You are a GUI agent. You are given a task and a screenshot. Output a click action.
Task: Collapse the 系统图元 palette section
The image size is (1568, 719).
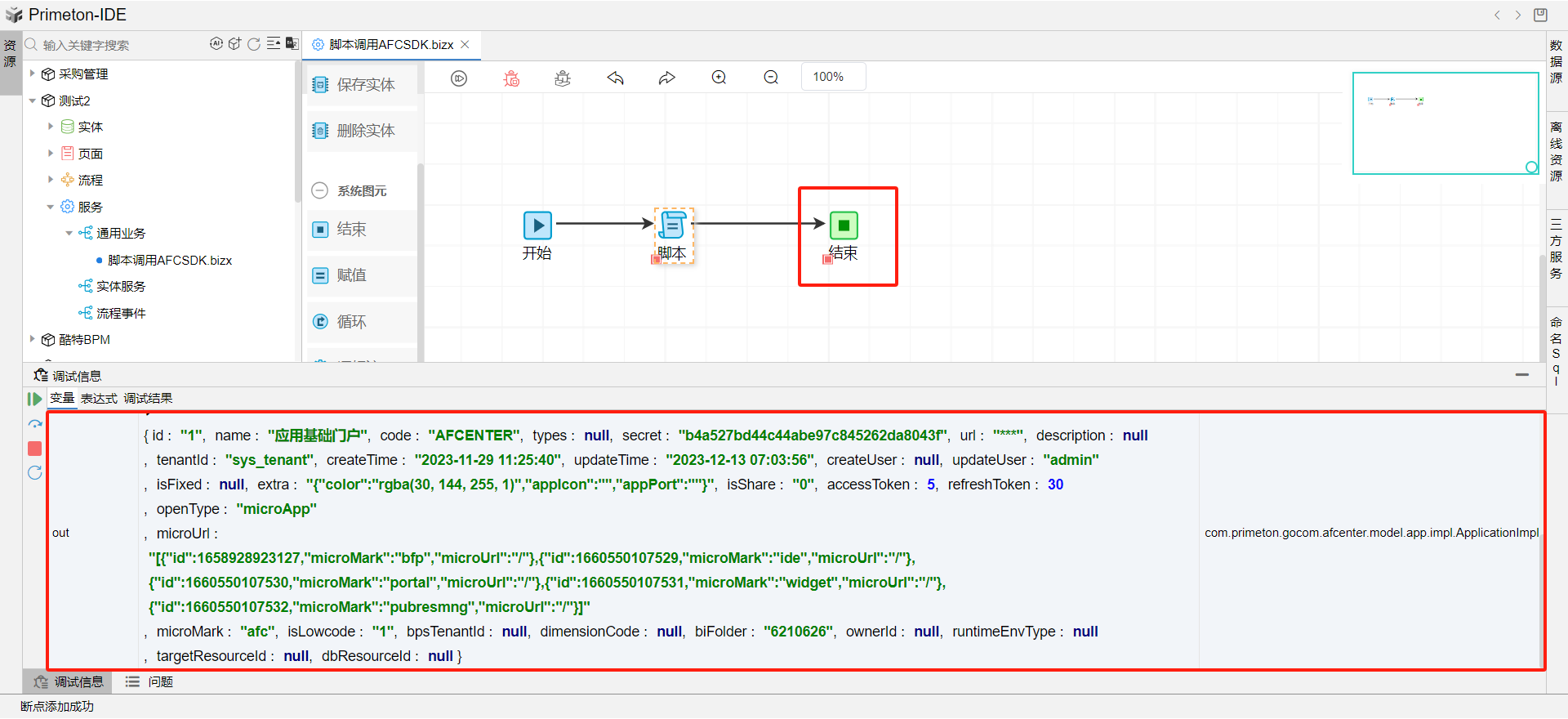tap(320, 190)
